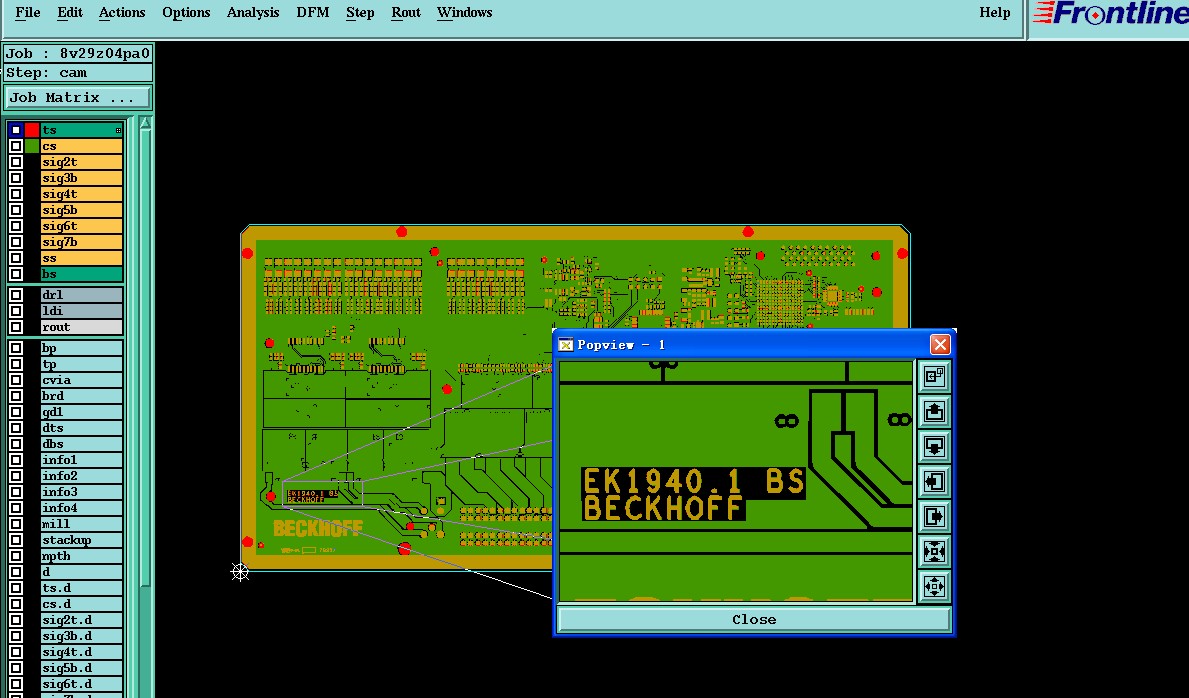Open the File menu
The height and width of the screenshot is (698, 1189).
click(28, 12)
